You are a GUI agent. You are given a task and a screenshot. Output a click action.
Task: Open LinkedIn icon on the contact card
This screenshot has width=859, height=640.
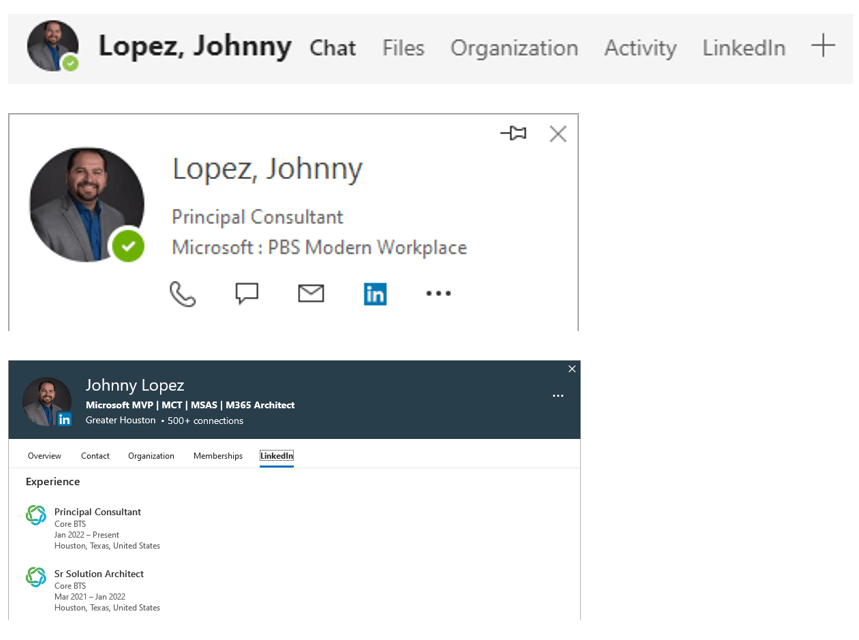375,294
